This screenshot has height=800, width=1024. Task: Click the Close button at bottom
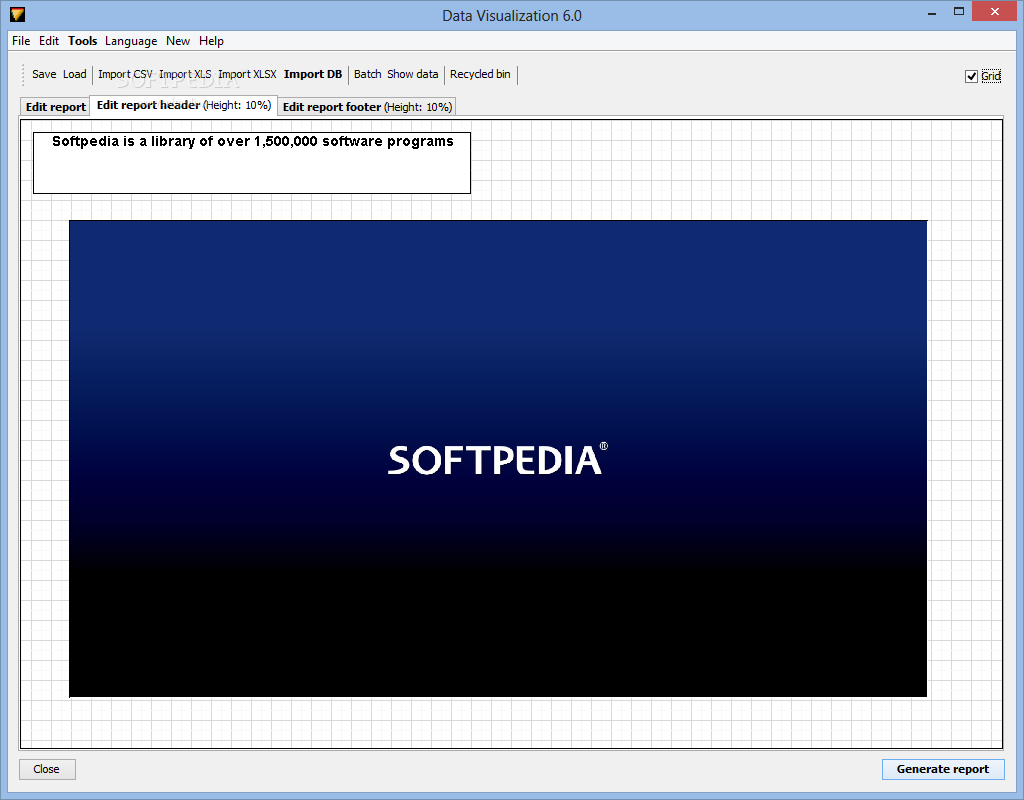pos(46,769)
